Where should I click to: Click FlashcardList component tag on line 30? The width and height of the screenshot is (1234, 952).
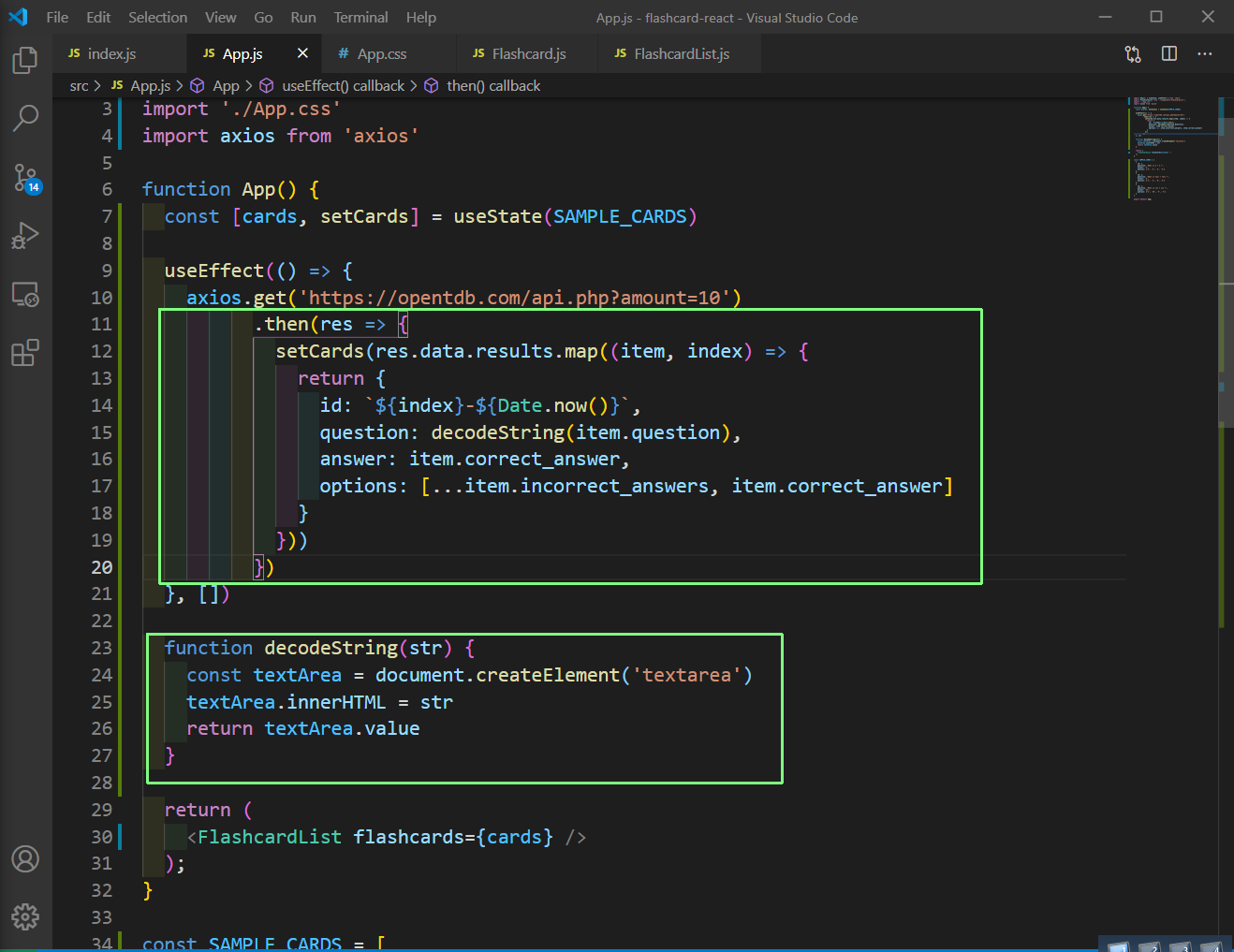pos(270,837)
